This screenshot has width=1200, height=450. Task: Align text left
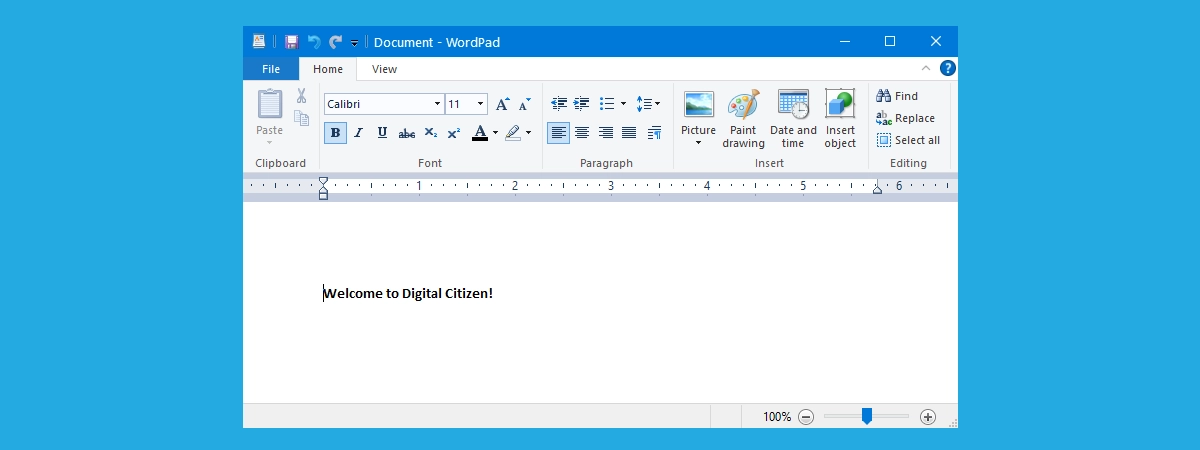coord(558,132)
